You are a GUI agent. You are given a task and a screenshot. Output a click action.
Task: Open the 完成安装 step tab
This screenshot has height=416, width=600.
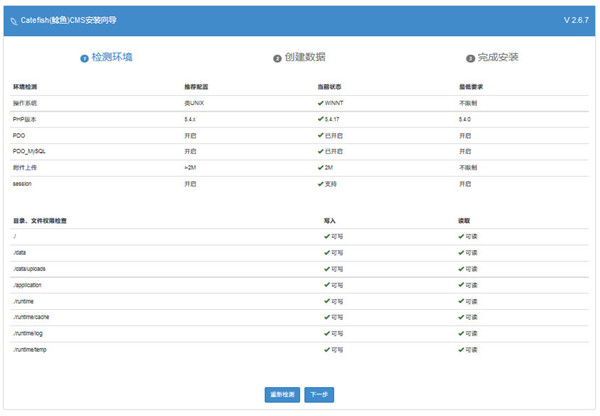pos(497,58)
